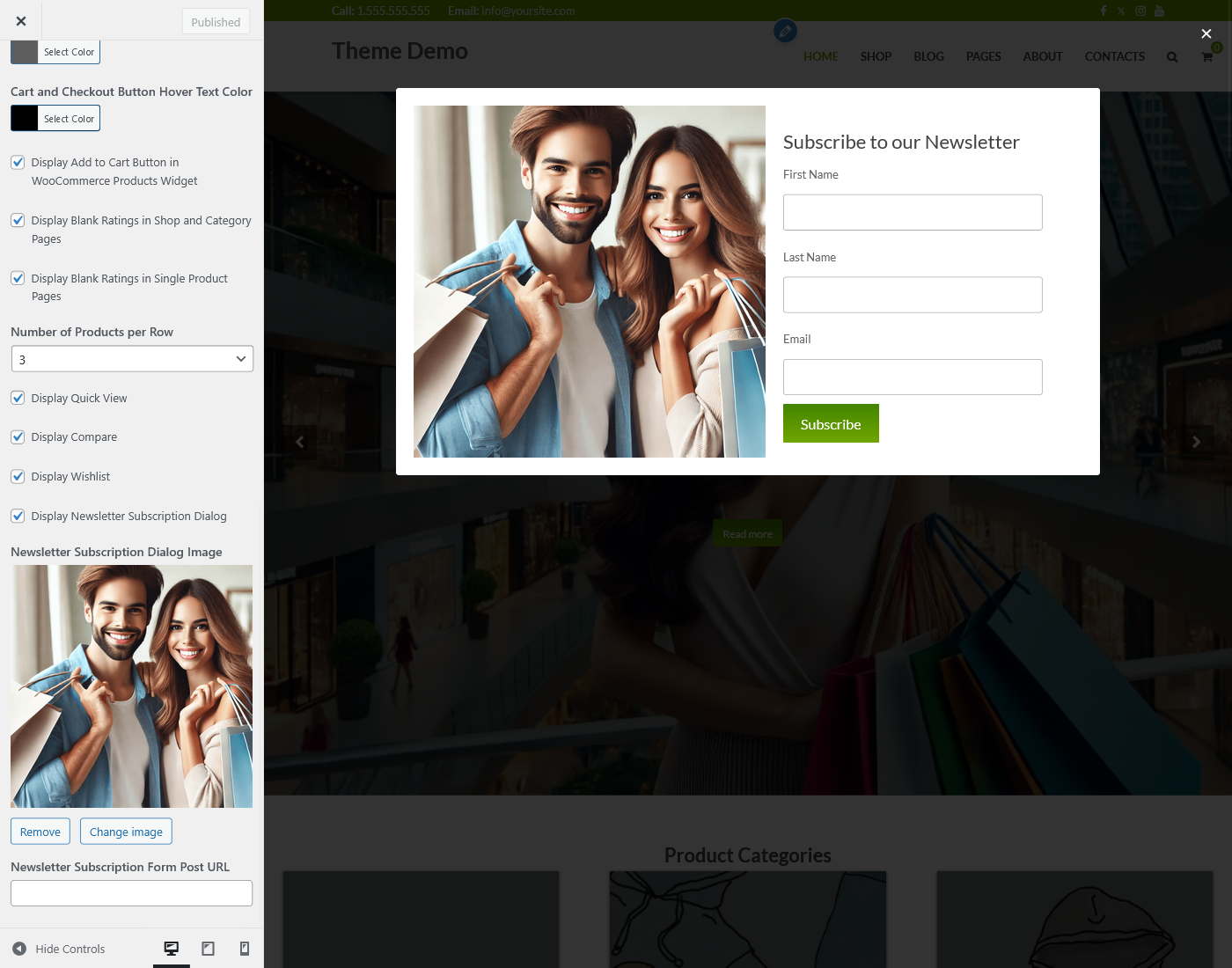
Task: Close the Customizer with the X icon
Action: pos(21,21)
